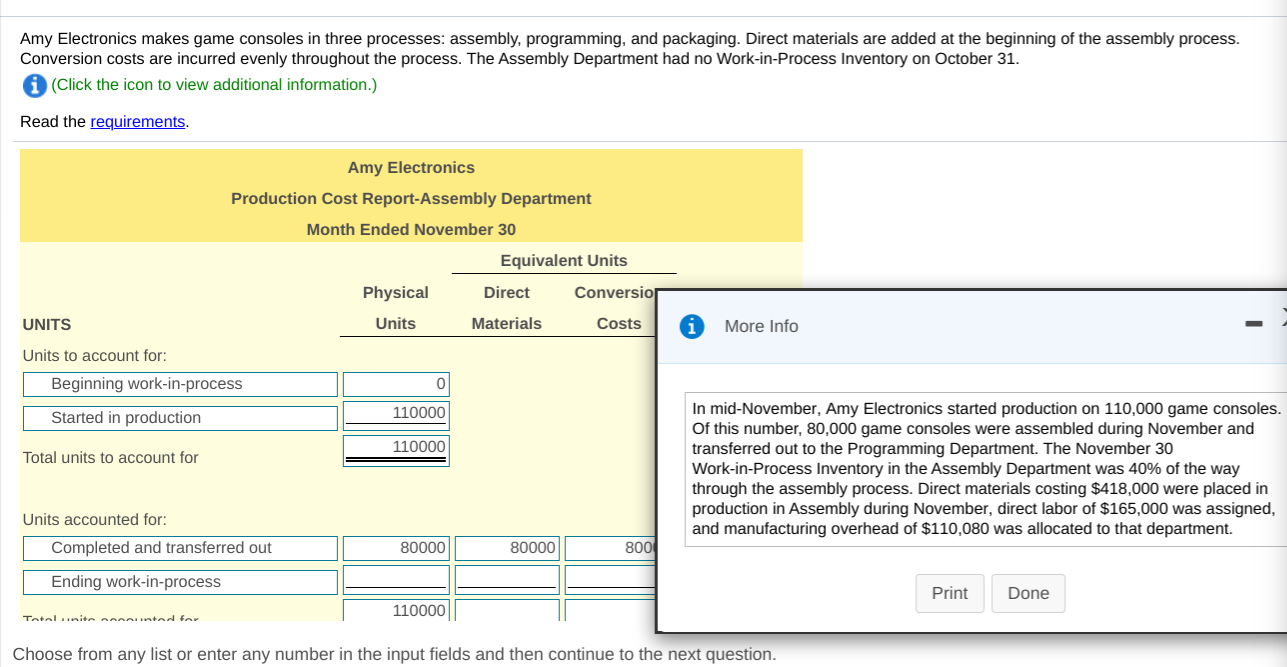Open the Started in production item list
Image resolution: width=1287 pixels, height=667 pixels.
[x=179, y=418]
